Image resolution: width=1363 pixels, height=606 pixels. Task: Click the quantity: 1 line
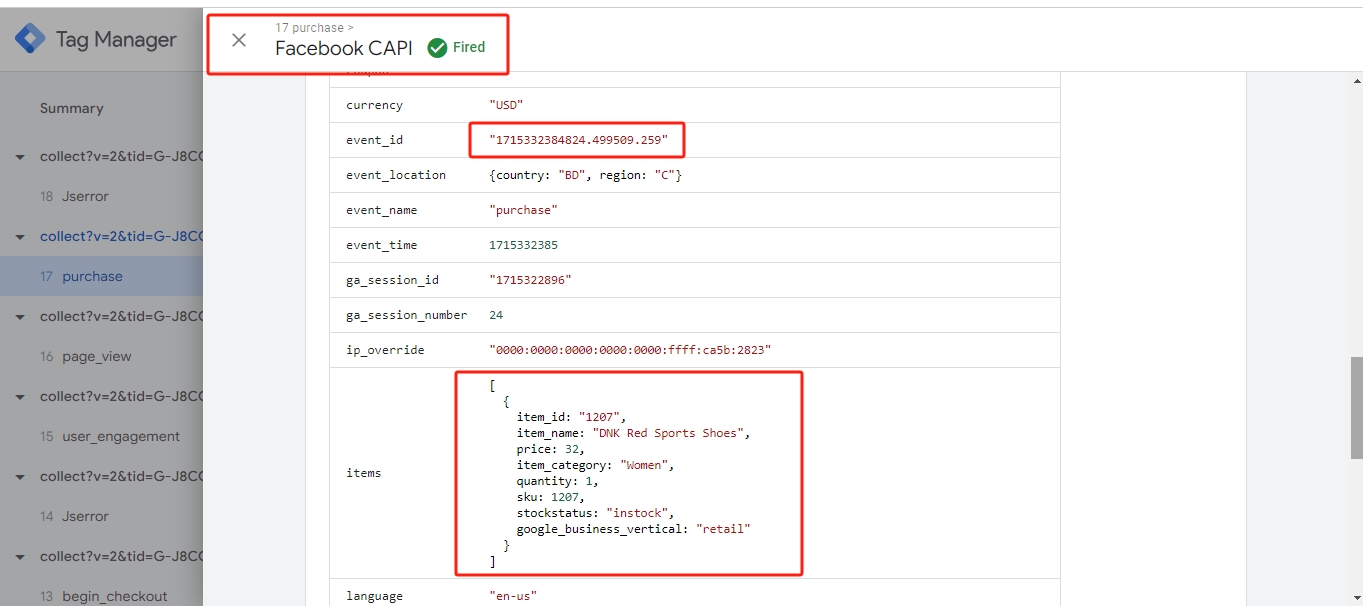(x=558, y=481)
